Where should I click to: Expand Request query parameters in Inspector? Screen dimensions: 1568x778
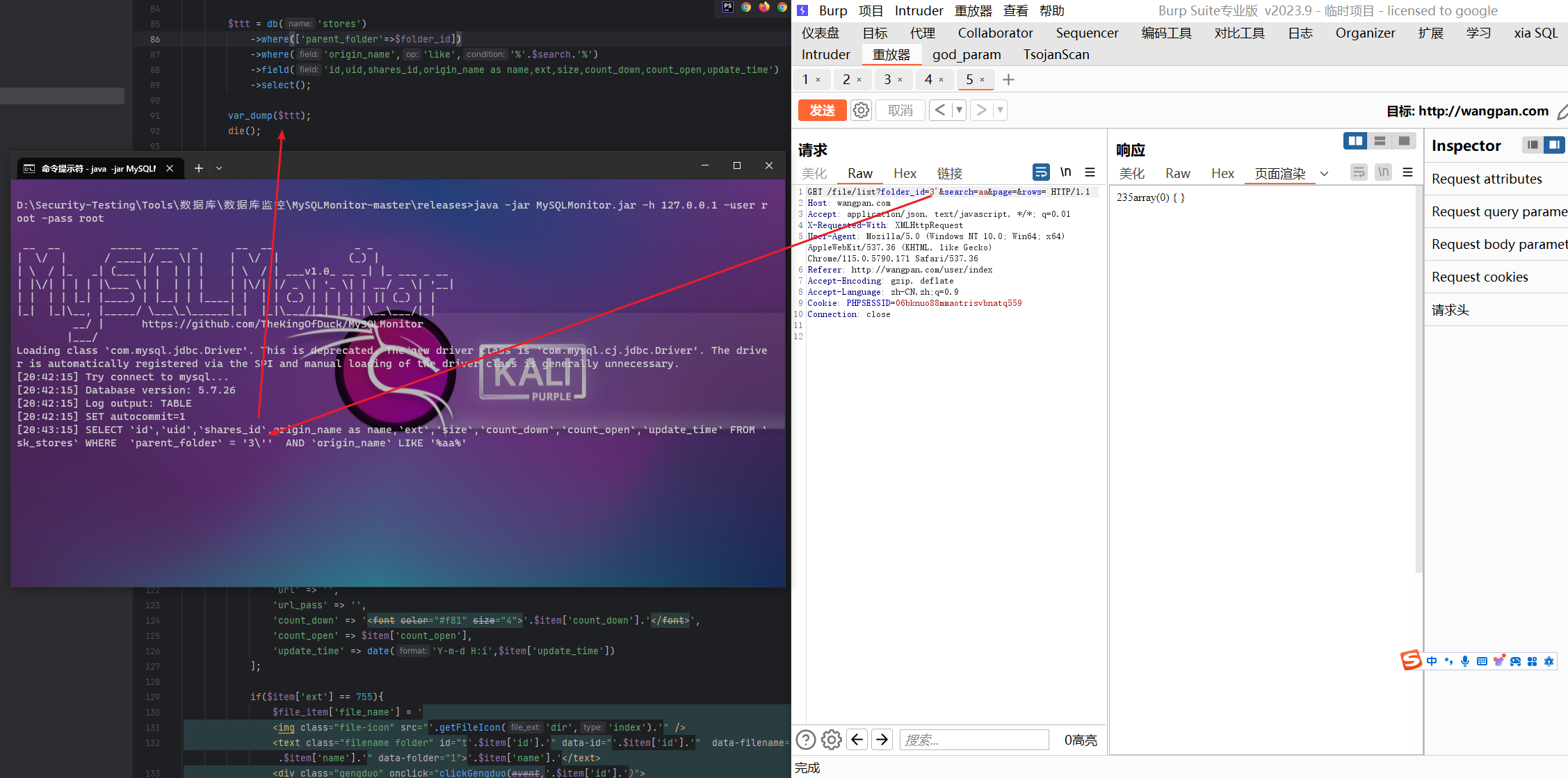tap(1496, 211)
